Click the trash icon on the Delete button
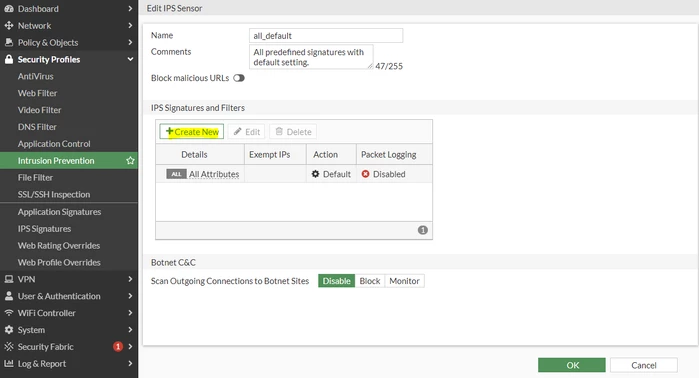Viewport: 699px width, 378px height. tap(279, 131)
